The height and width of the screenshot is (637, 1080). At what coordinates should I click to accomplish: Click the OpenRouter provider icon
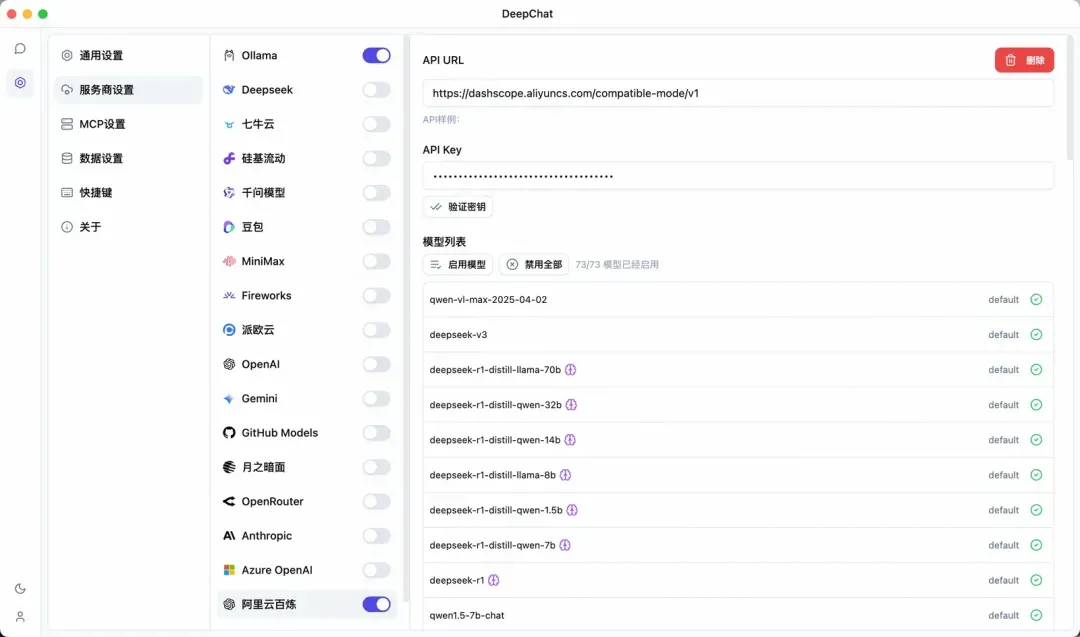click(229, 501)
